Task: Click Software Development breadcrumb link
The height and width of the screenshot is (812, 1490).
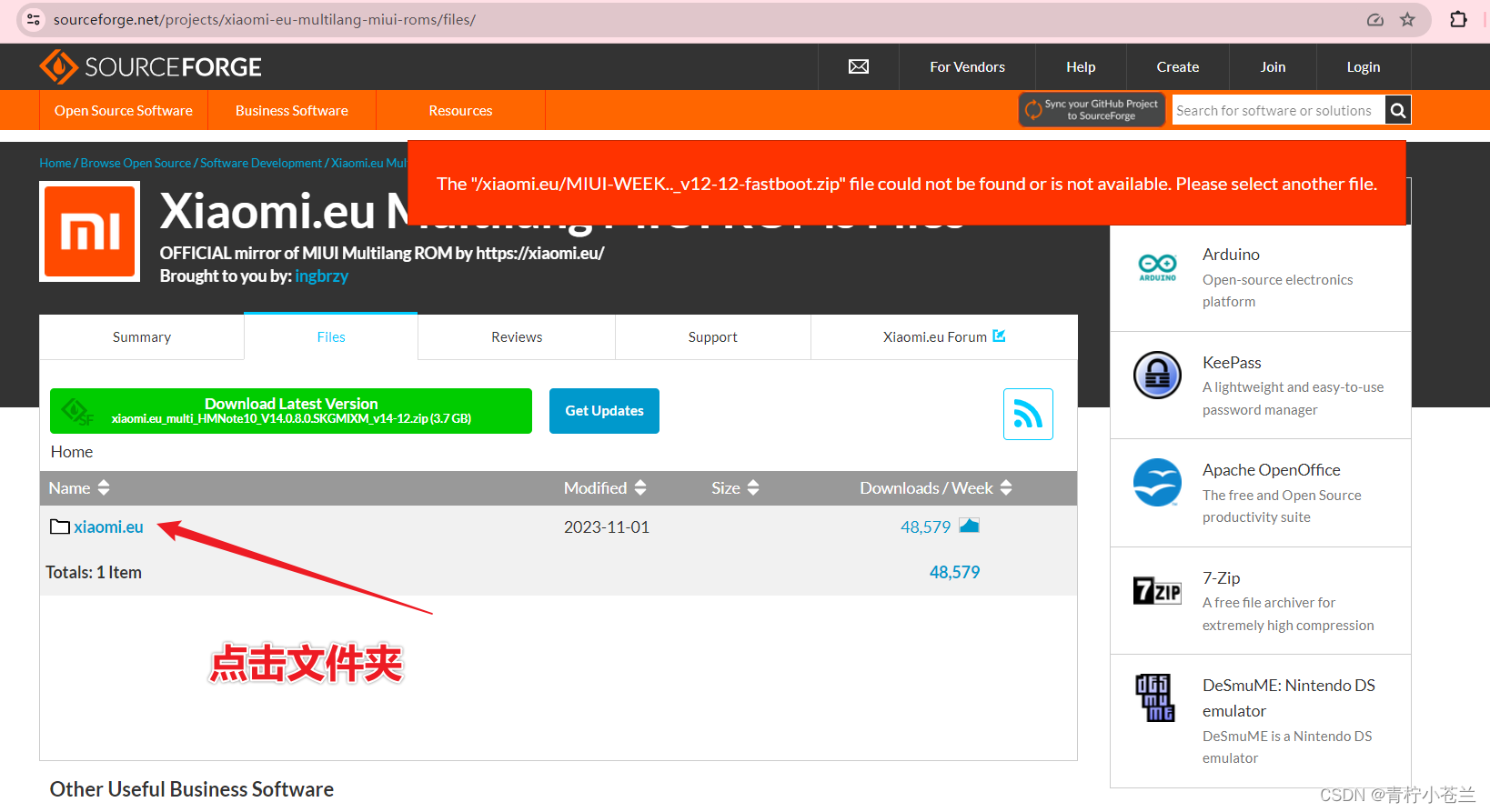Action: (261, 163)
